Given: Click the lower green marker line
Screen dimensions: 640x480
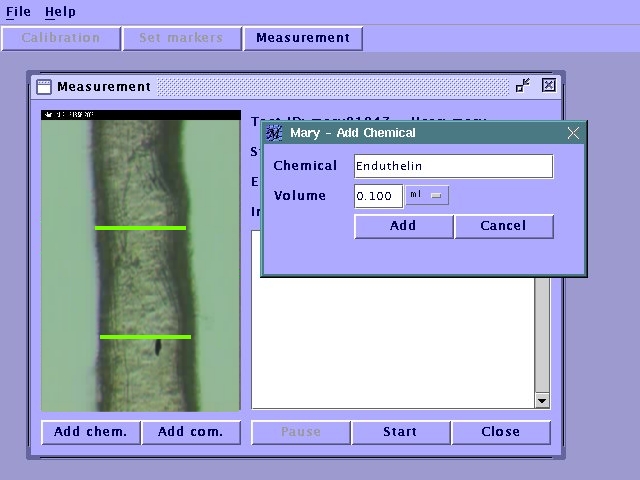Looking at the screenshot, I should point(145,337).
